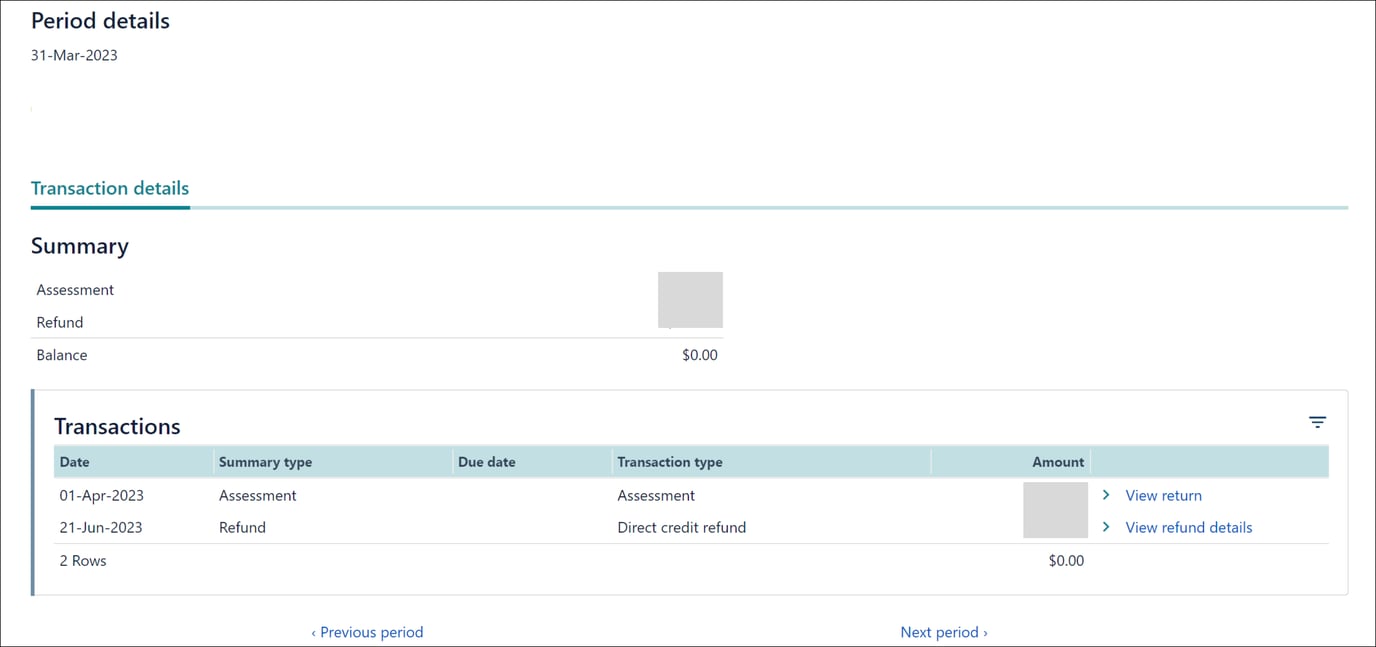Select the Assessment row in Summary

[75, 289]
